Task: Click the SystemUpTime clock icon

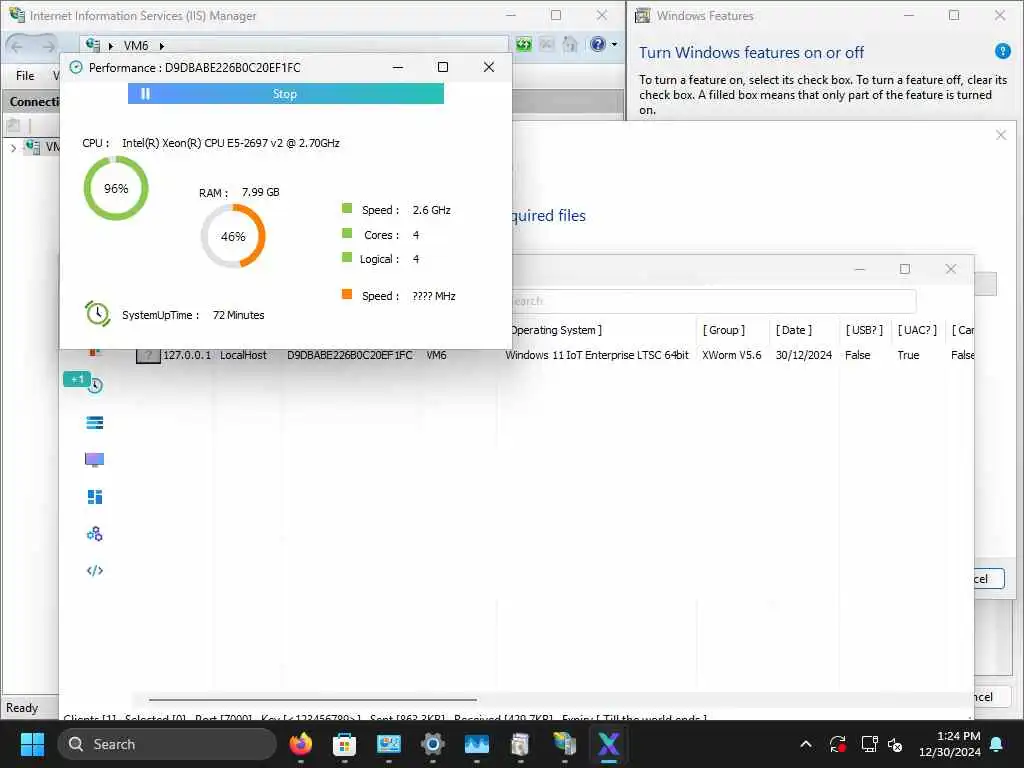Action: (97, 314)
